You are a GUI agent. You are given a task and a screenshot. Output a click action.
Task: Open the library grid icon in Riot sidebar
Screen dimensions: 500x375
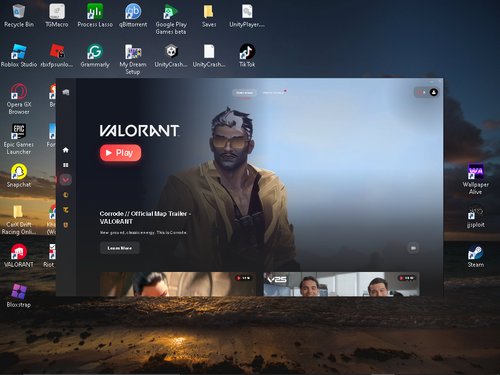66,165
